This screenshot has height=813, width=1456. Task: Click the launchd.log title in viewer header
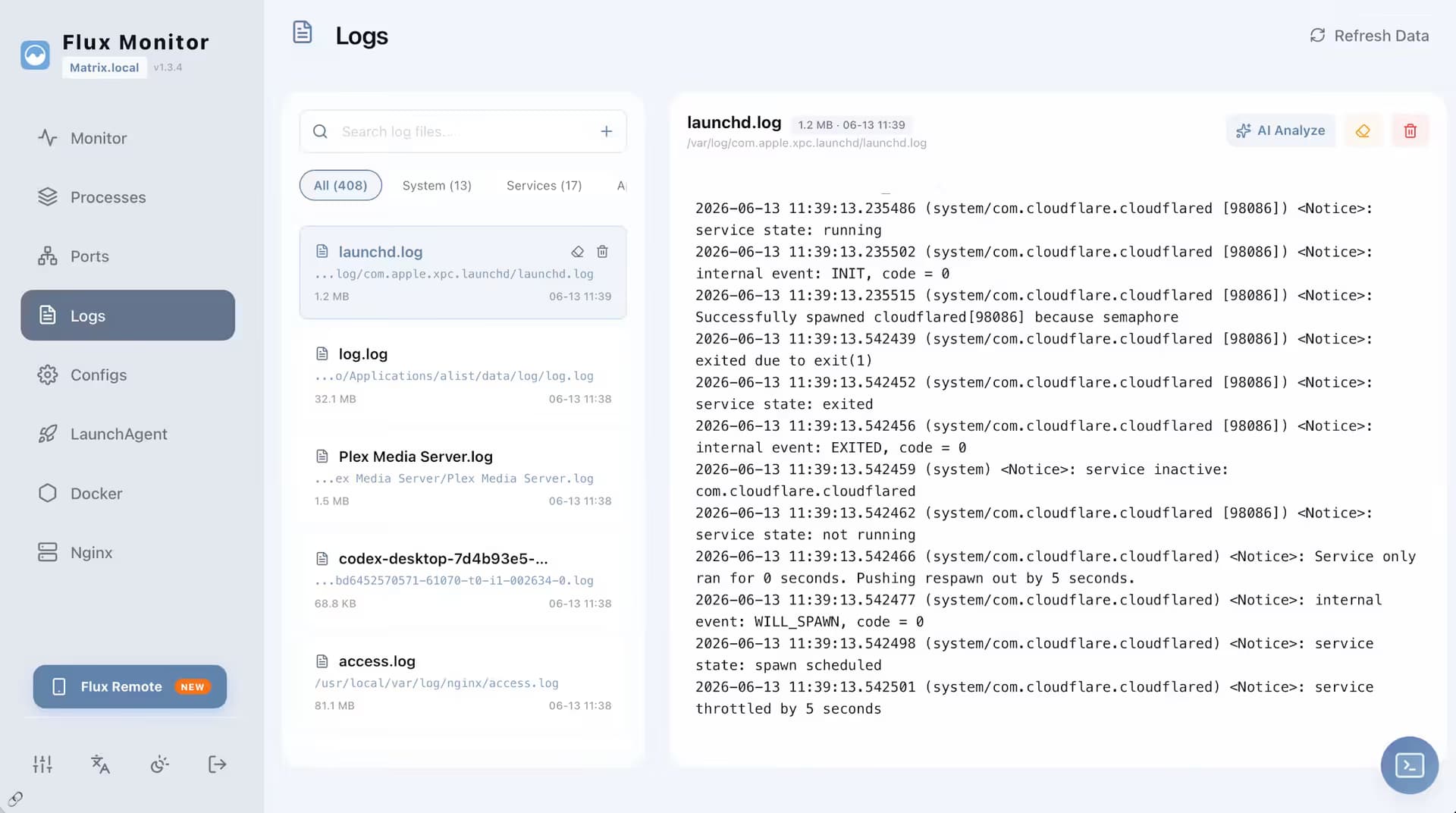(x=734, y=122)
